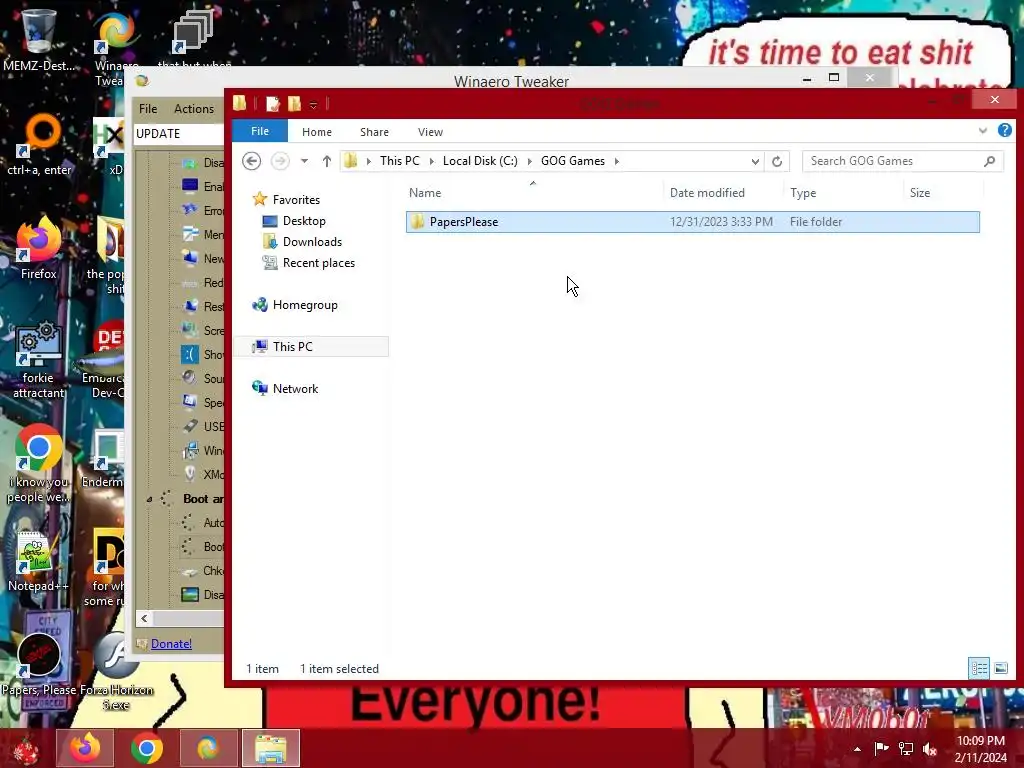Open the Forza Horizon 5.exe desktop shortcut
The width and height of the screenshot is (1024, 768).
(x=116, y=673)
